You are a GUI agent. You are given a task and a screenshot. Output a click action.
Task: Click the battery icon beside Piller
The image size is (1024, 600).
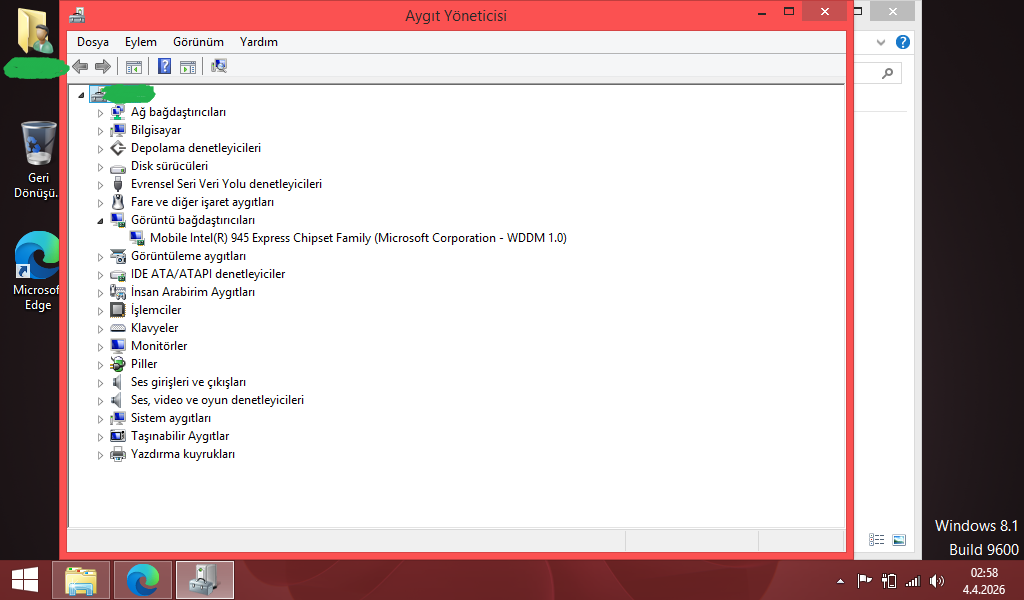click(118, 364)
